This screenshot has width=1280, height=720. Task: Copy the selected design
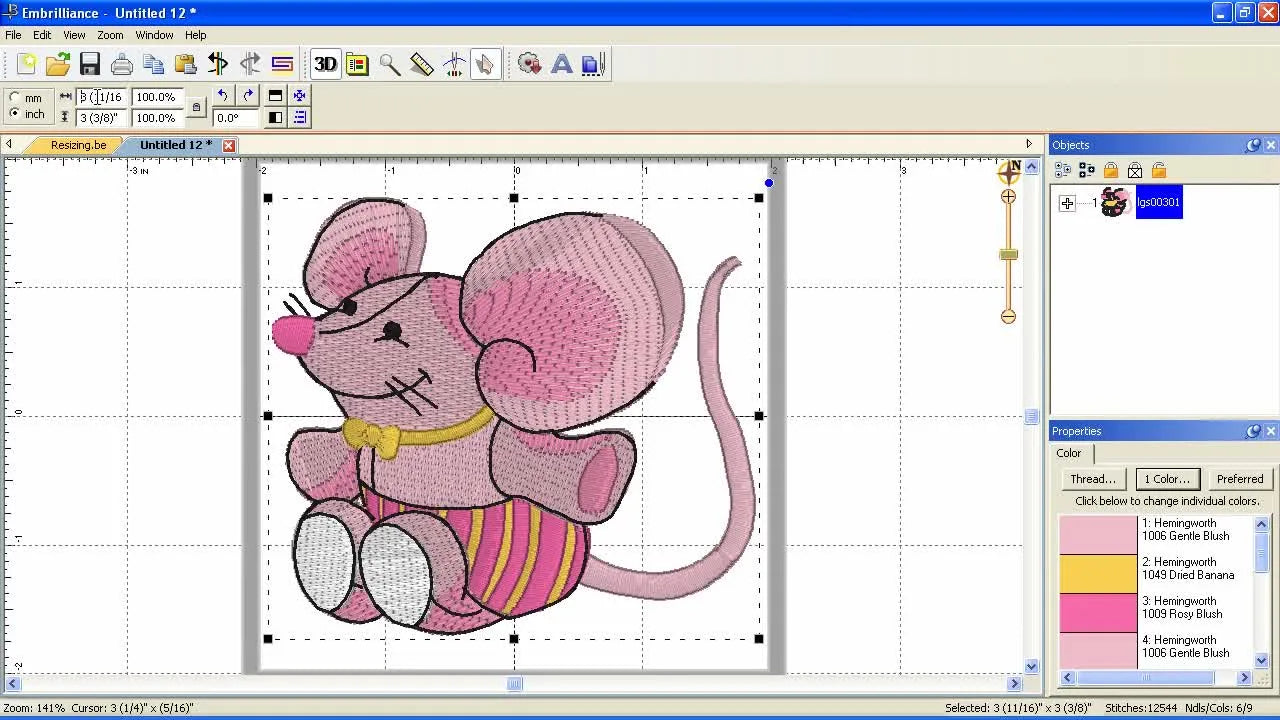[154, 65]
